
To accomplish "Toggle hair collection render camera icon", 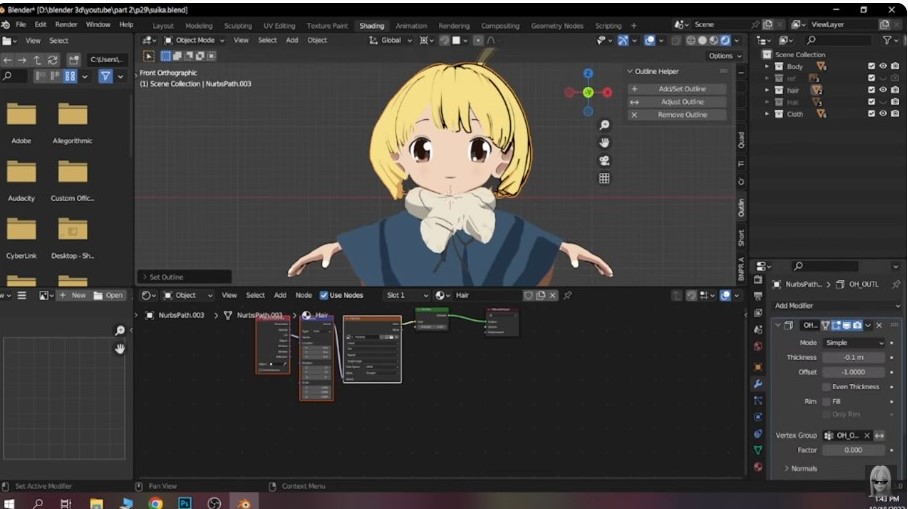I will (895, 90).
